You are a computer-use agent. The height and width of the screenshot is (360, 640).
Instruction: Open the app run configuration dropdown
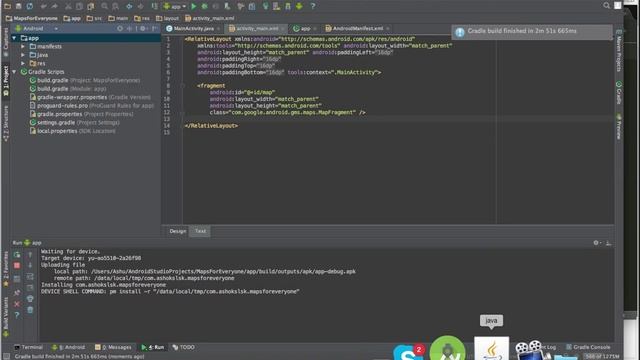[175, 6]
